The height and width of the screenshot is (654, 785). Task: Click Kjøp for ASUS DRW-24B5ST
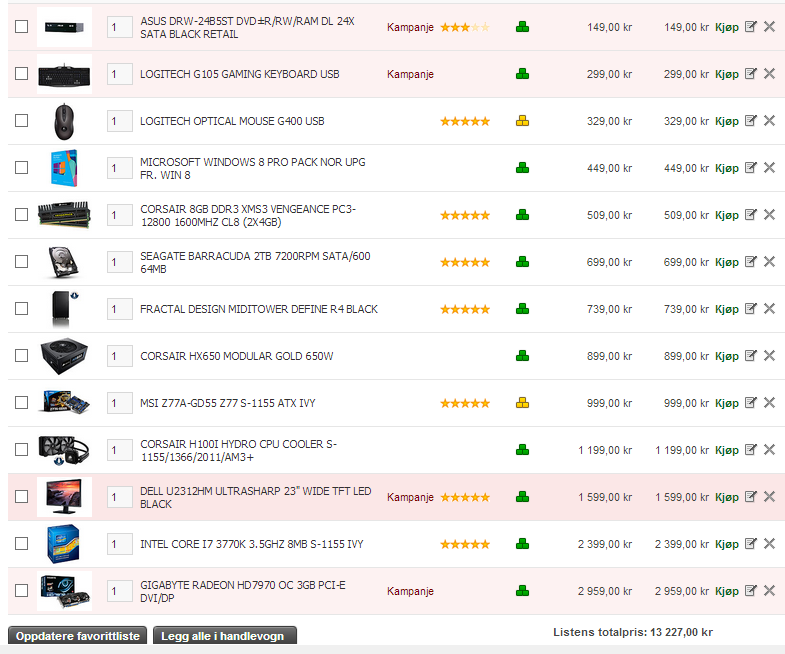pyautogui.click(x=727, y=28)
